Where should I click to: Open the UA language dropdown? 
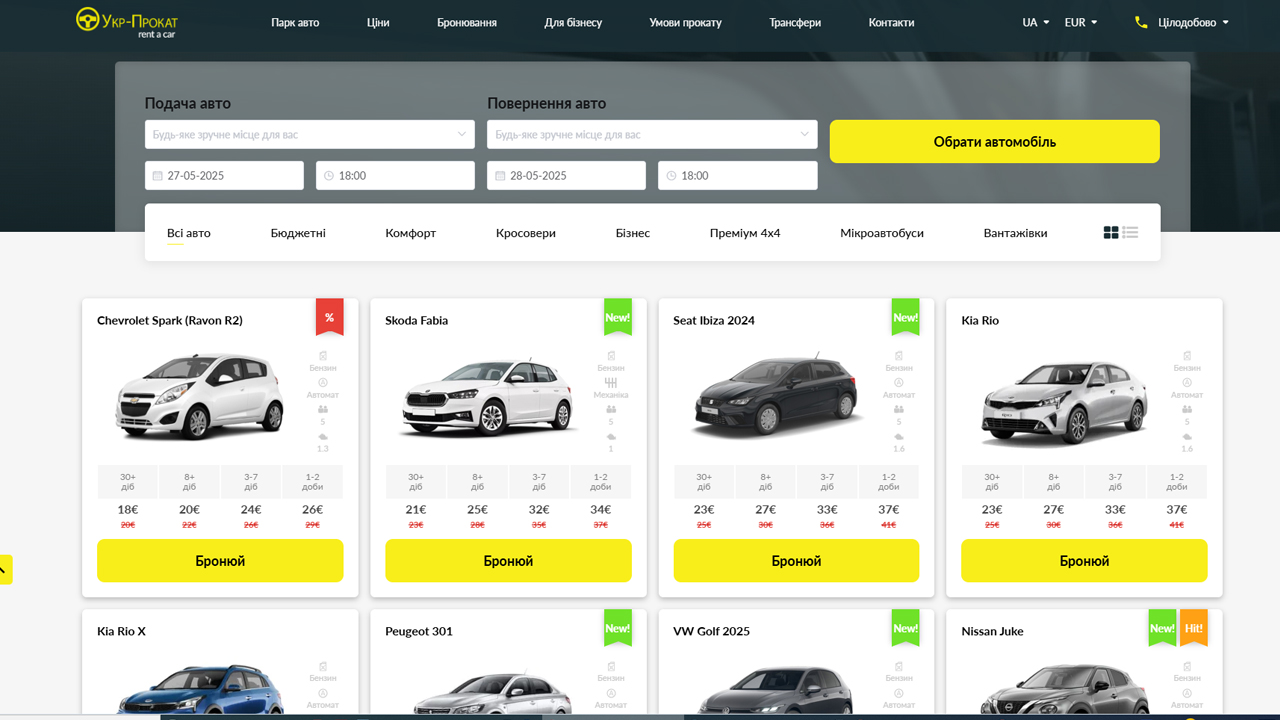point(1035,22)
